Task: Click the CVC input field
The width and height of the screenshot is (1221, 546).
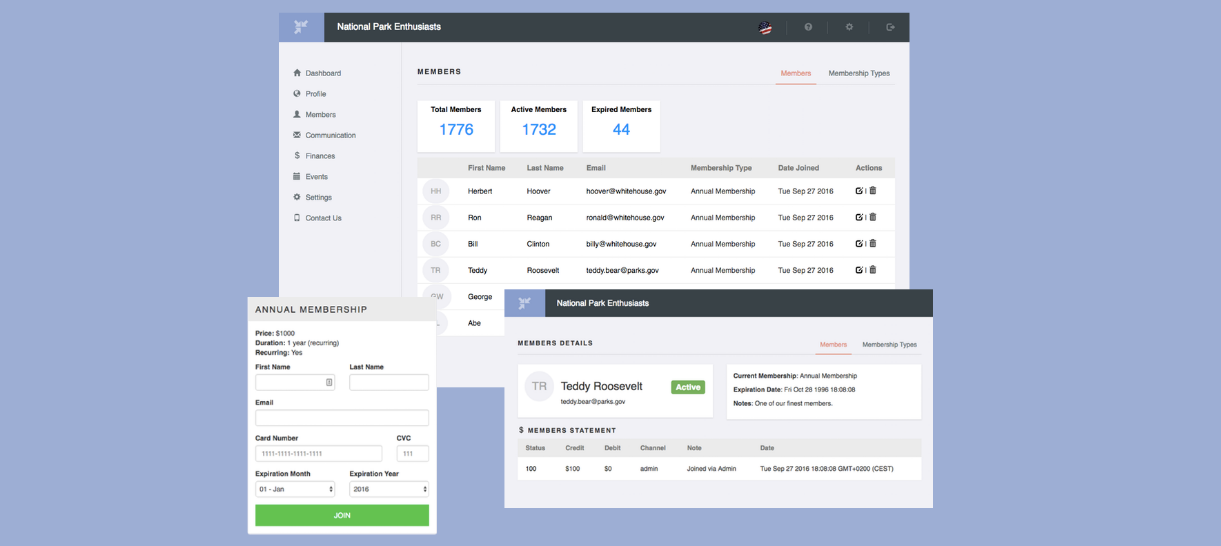Action: point(413,453)
